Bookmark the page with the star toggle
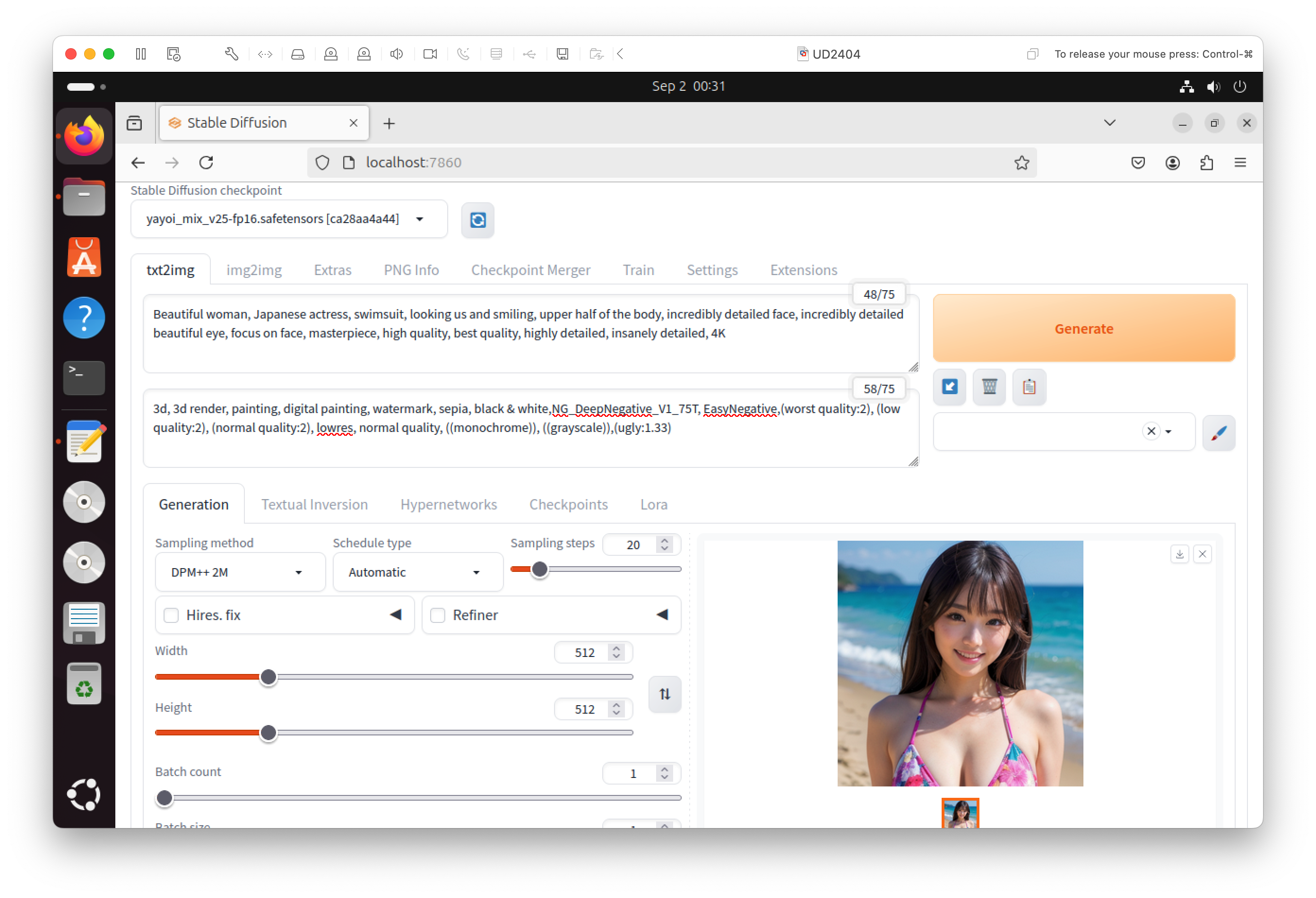Image resolution: width=1316 pixels, height=898 pixels. pos(1022,163)
